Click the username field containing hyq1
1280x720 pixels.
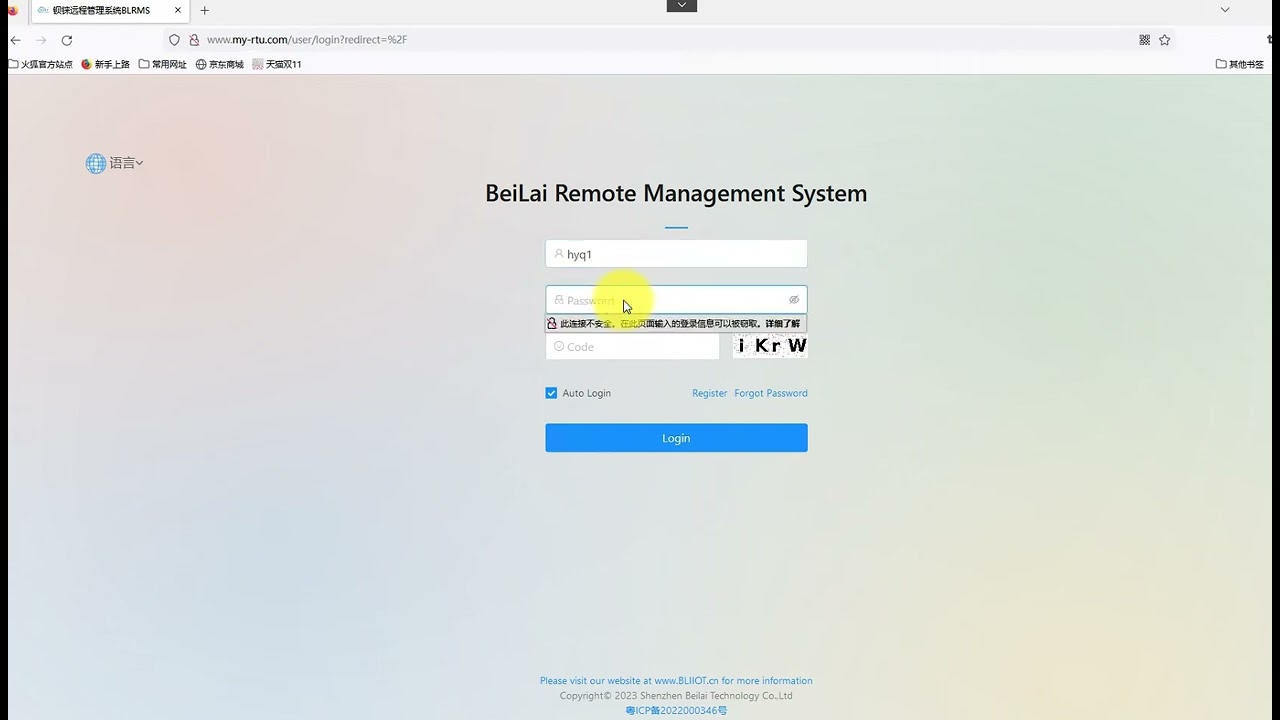(676, 254)
